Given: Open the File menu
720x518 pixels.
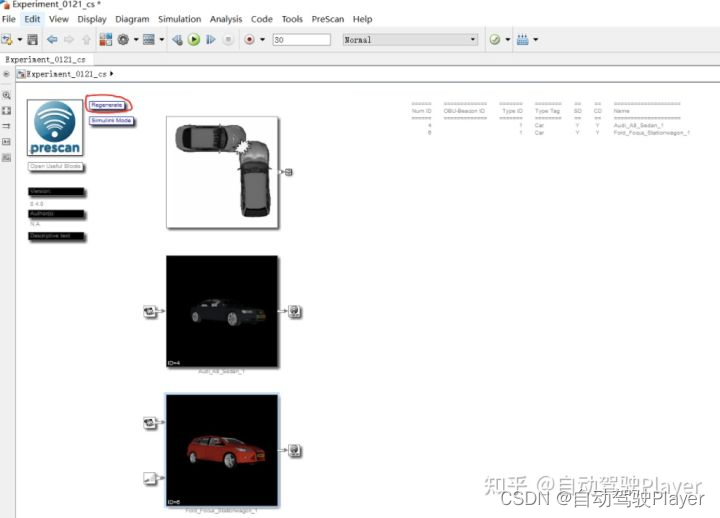Looking at the screenshot, I should click(x=9, y=19).
